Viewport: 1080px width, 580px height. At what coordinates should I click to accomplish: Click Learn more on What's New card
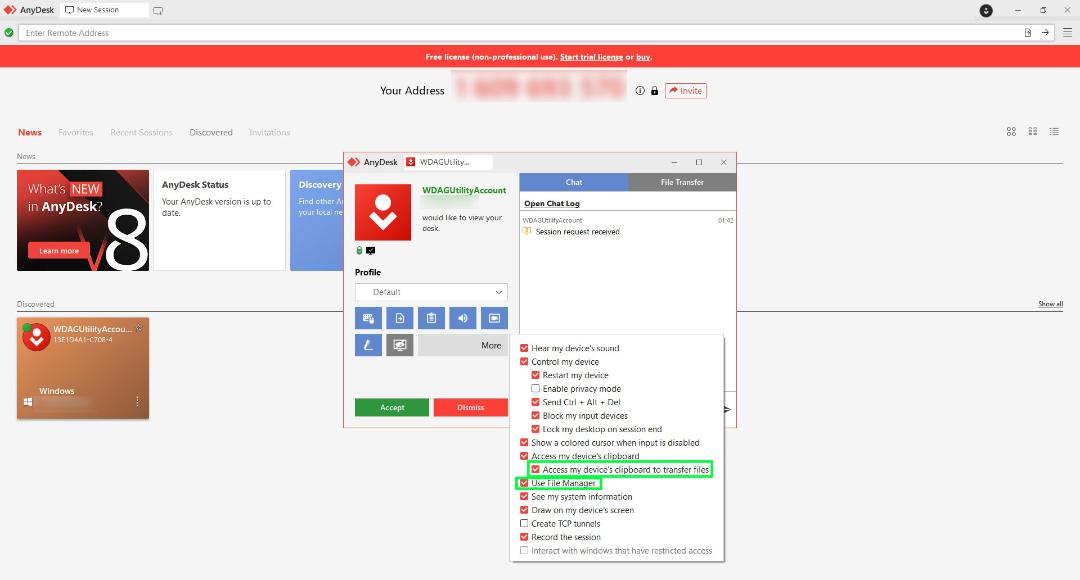(x=59, y=251)
